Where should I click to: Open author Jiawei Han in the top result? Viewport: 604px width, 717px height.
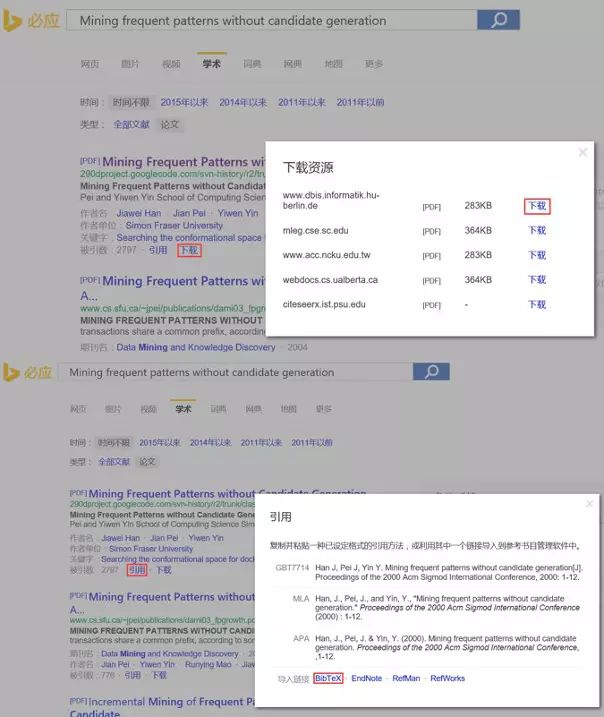coord(138,213)
